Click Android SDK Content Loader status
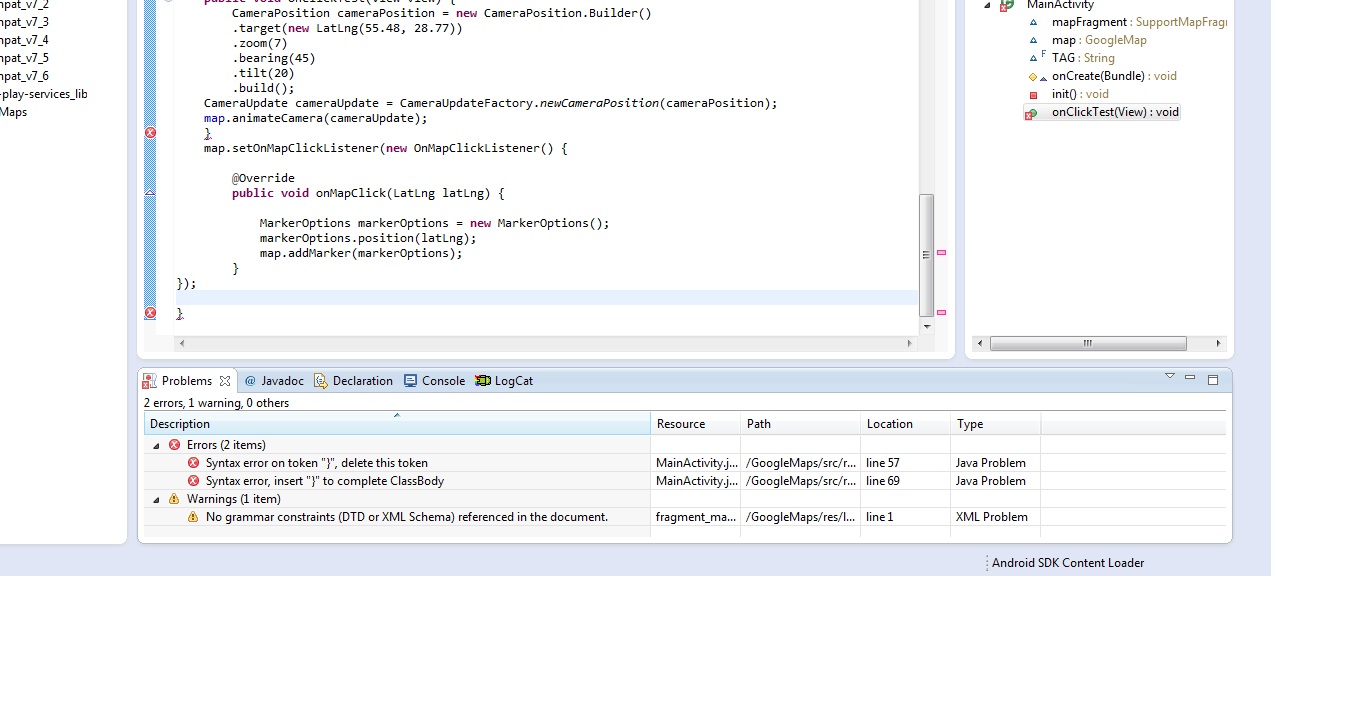1366x728 pixels. (1068, 563)
